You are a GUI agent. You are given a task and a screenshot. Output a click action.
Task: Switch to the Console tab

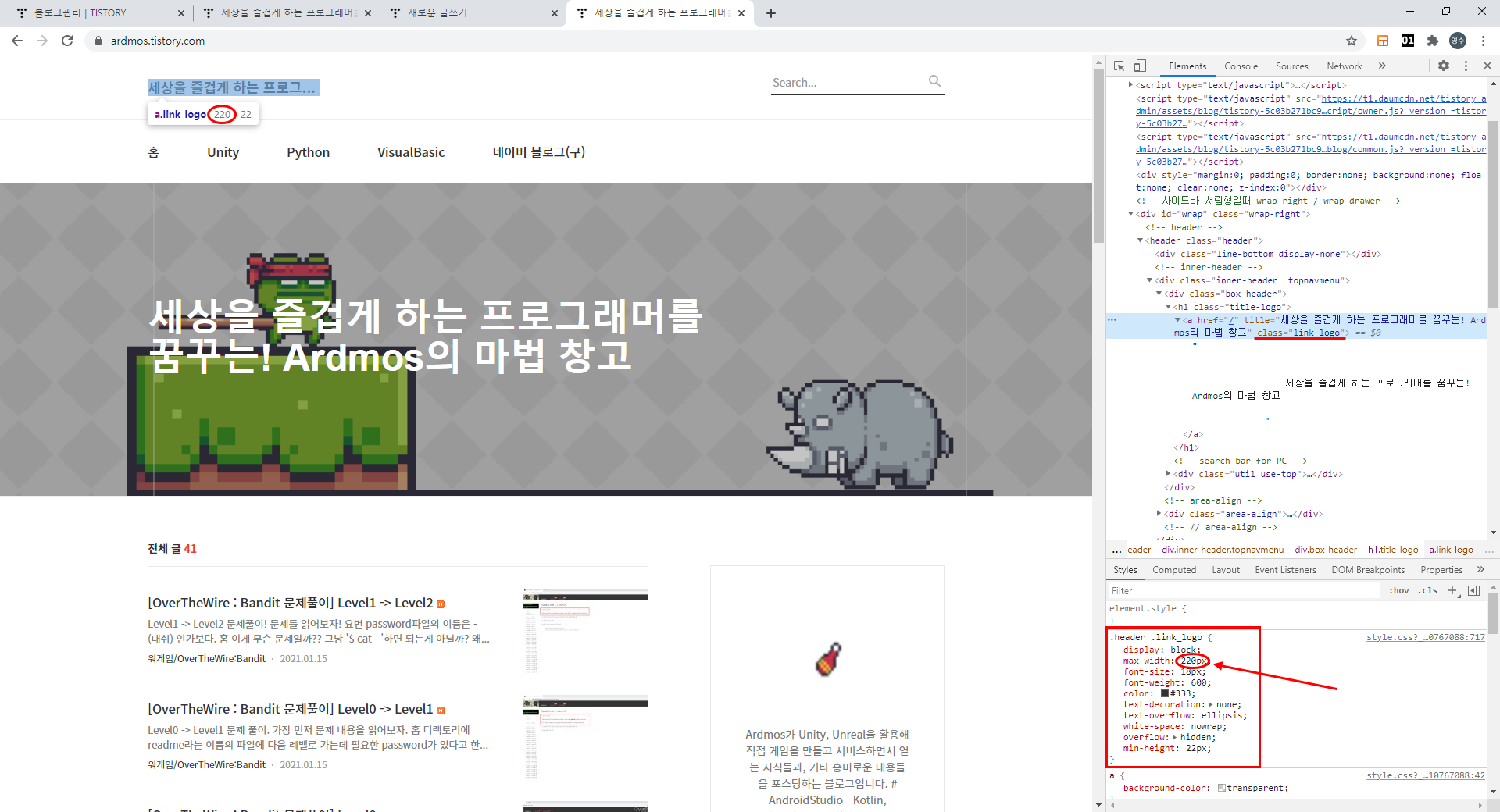[1241, 66]
